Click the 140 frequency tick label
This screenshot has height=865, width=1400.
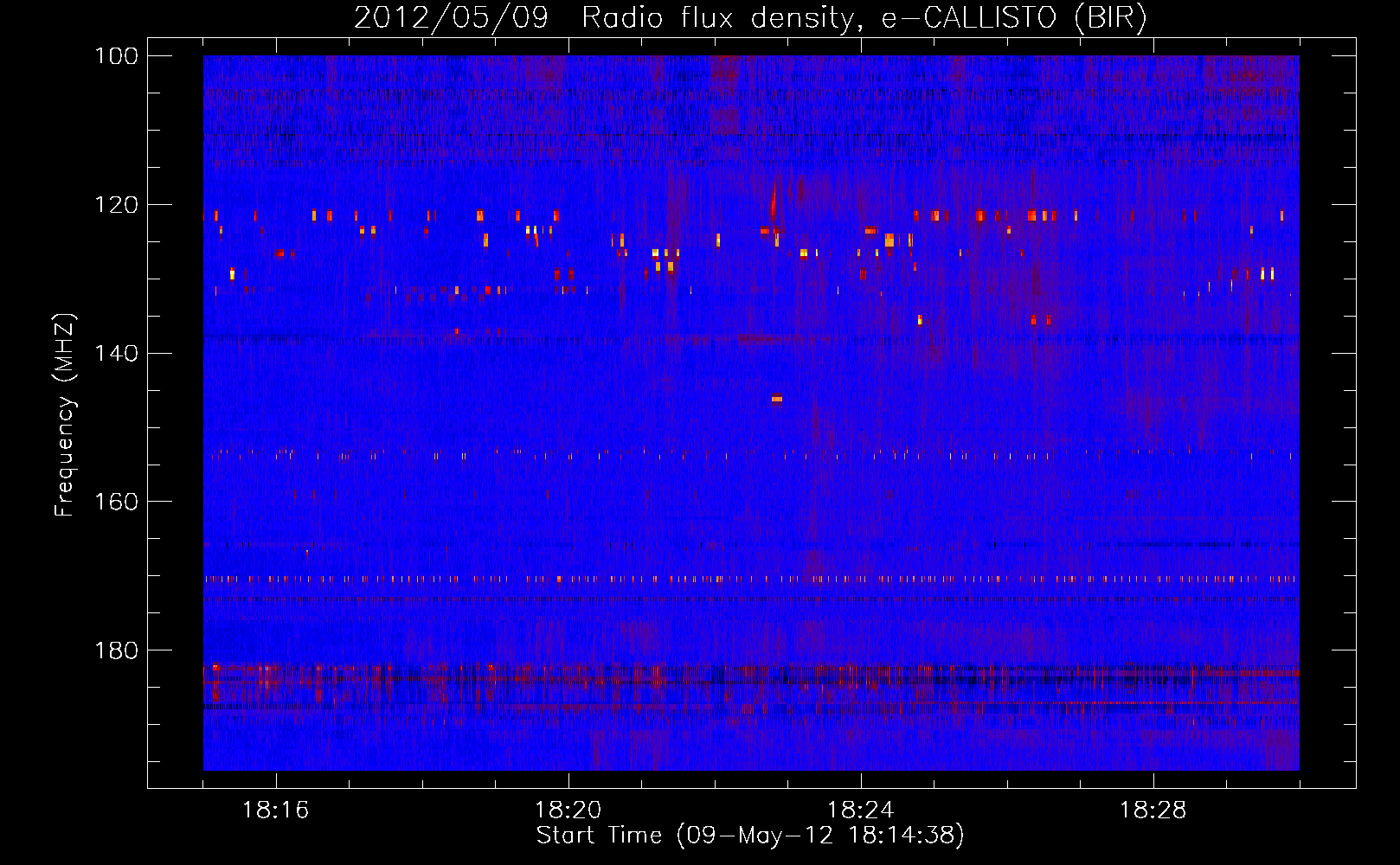[x=116, y=354]
